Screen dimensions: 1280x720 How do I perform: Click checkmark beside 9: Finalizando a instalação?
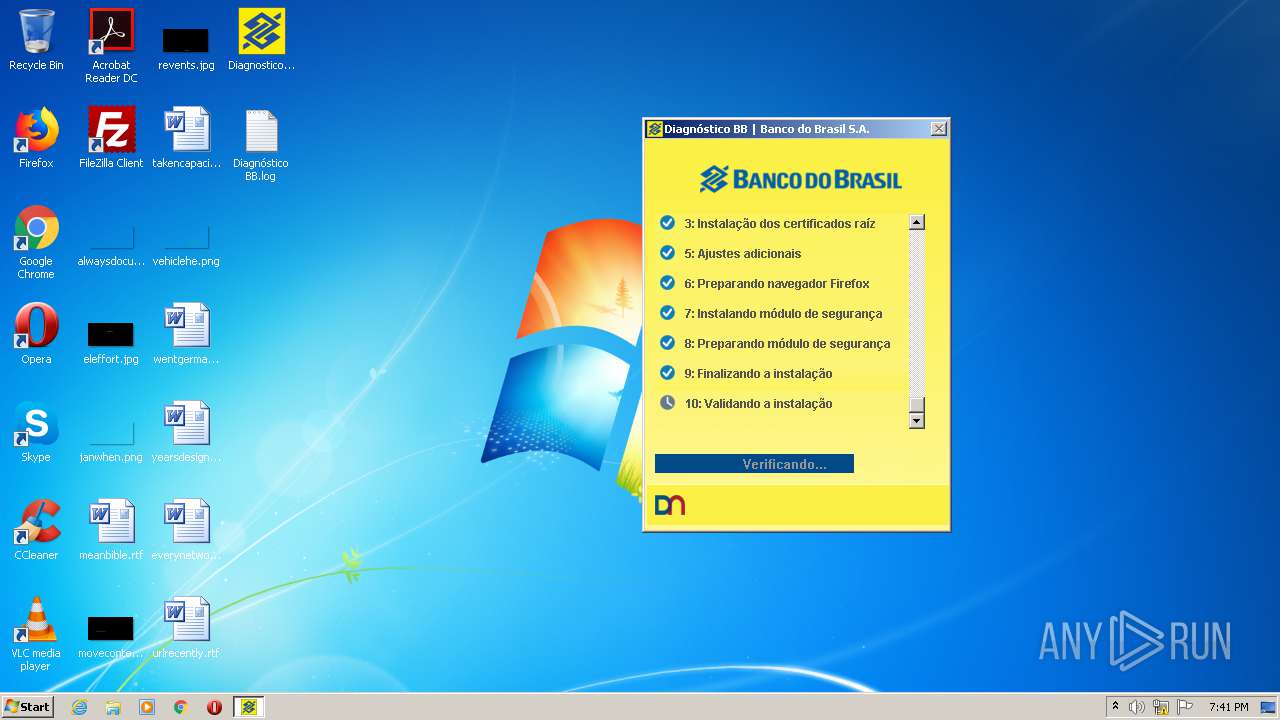[x=667, y=373]
